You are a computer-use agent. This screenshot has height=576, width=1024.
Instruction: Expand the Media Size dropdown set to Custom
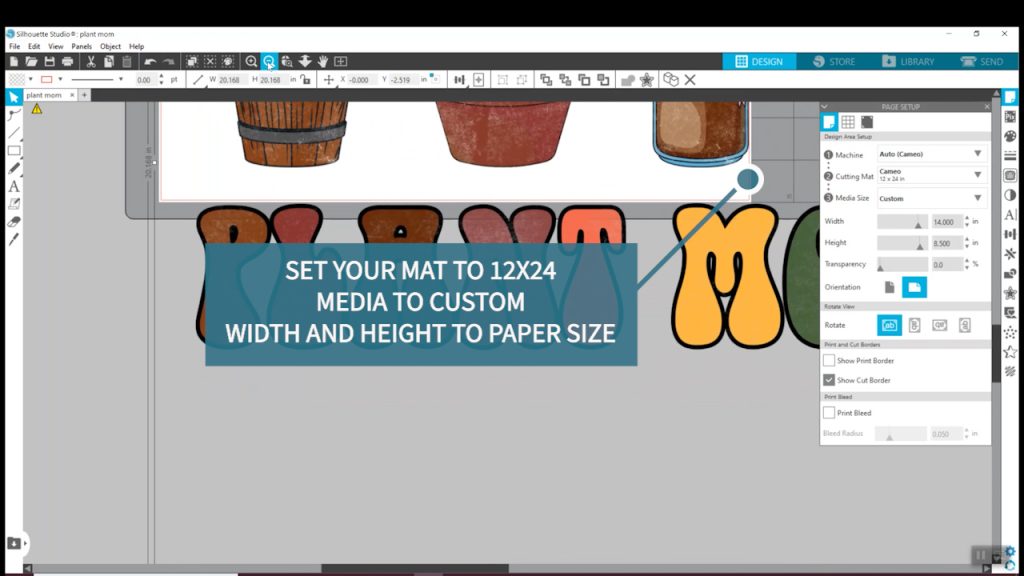(931, 197)
